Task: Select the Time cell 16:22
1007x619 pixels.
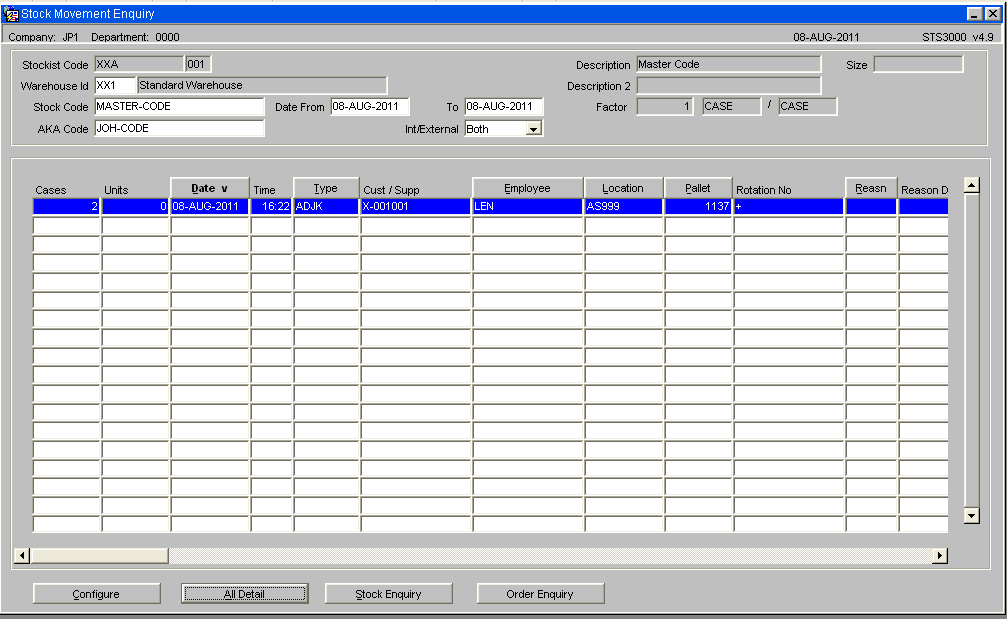Action: tap(271, 206)
